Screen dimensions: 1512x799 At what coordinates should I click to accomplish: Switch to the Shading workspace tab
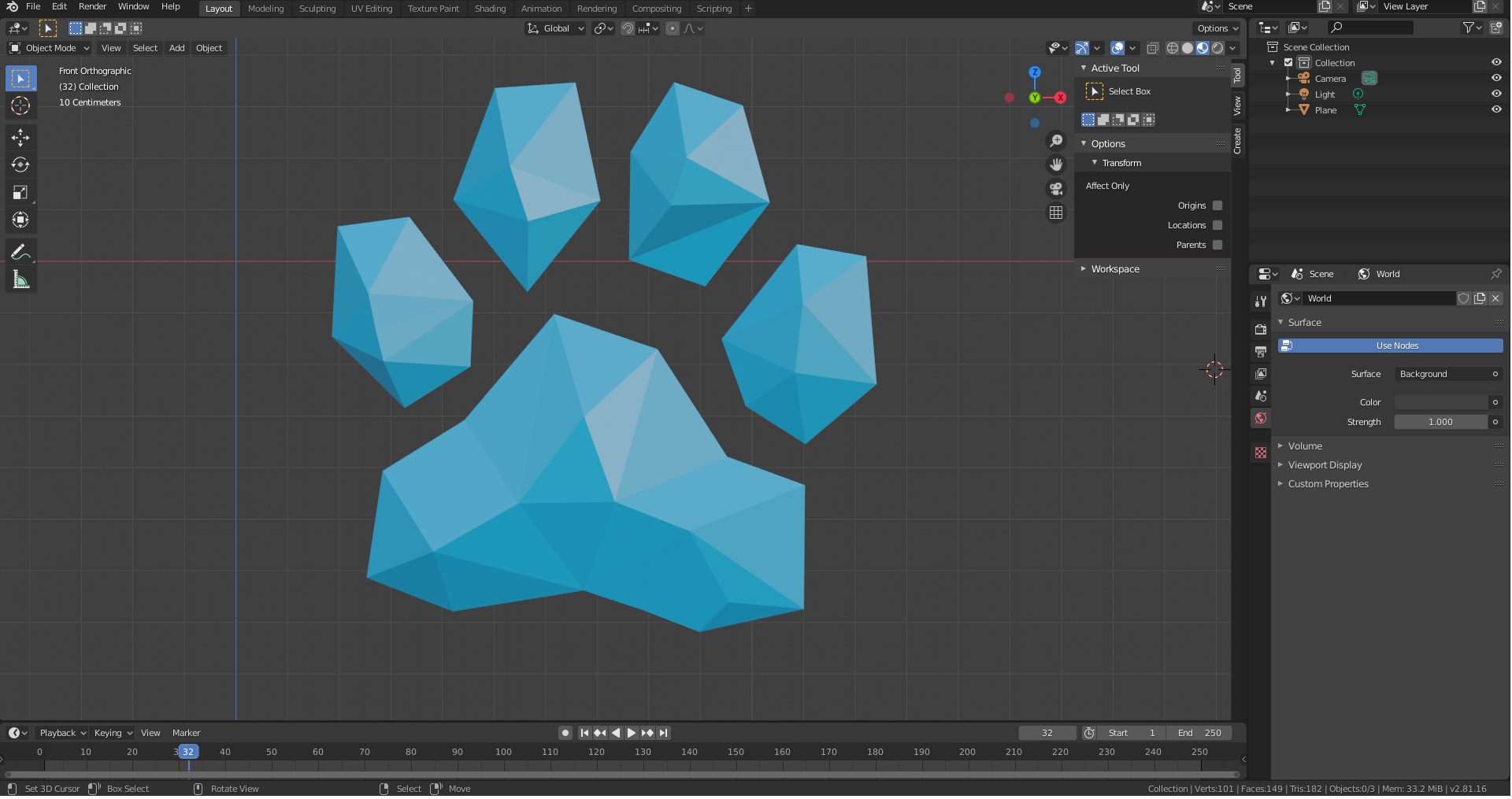[490, 9]
